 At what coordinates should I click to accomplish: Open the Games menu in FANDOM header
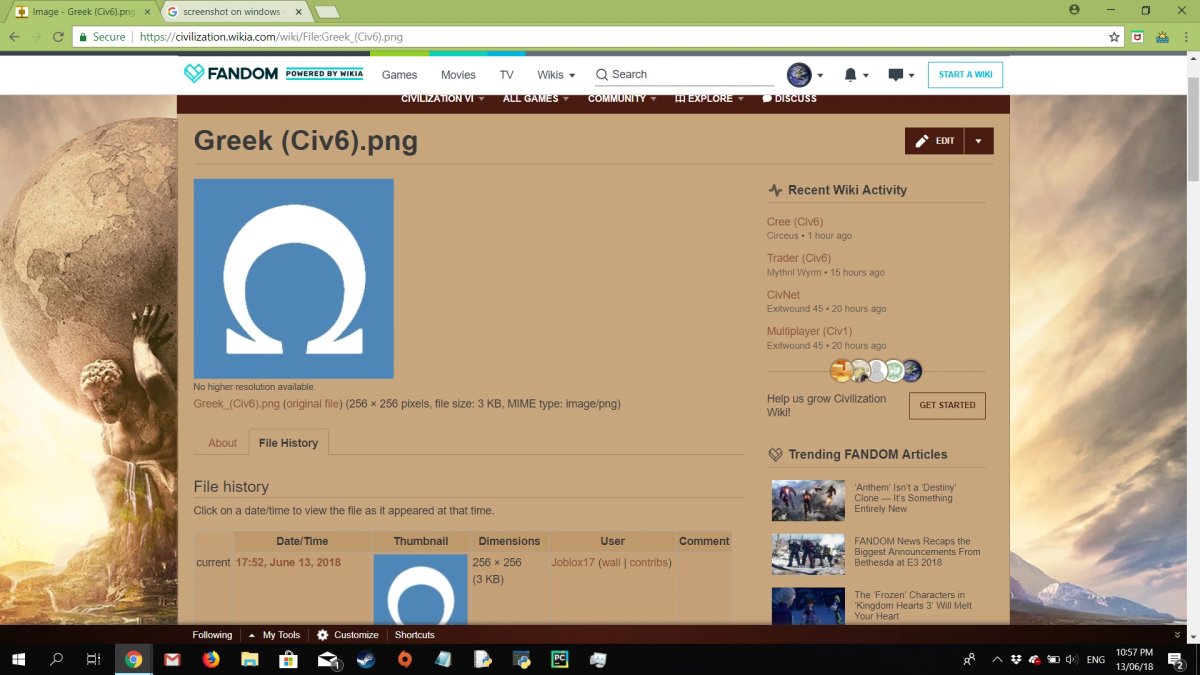[399, 75]
